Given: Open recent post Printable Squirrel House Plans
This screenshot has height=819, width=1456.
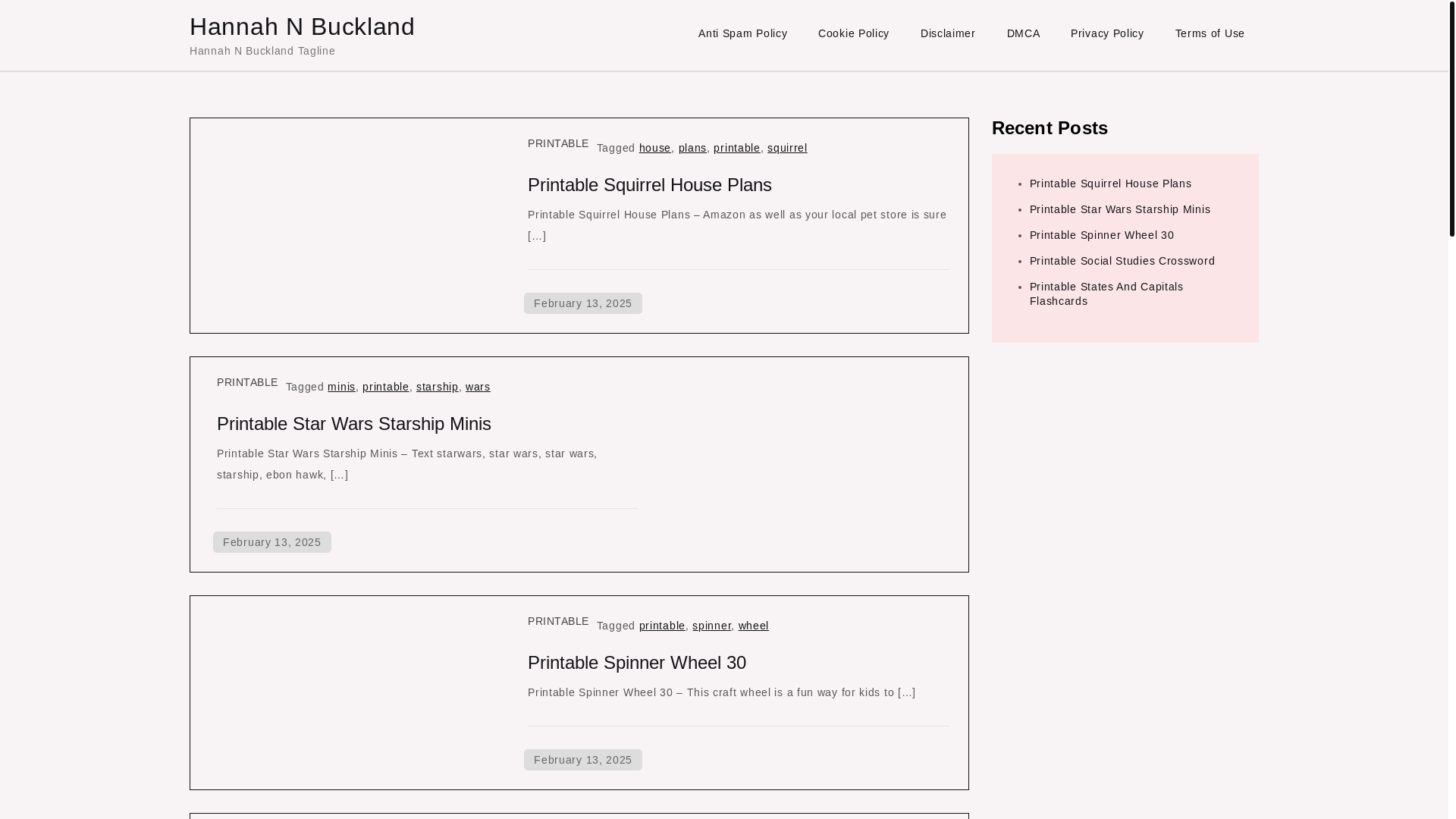Looking at the screenshot, I should pos(1110,184).
